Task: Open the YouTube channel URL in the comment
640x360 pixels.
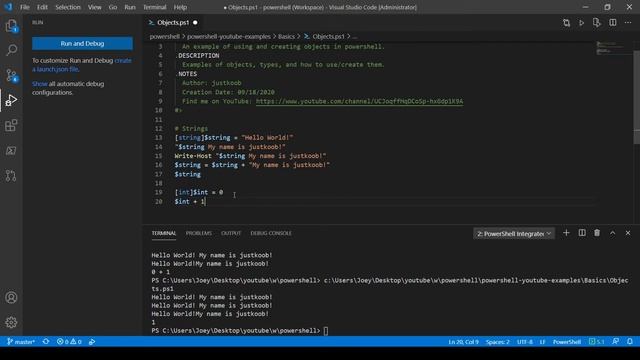Action: click(x=360, y=101)
